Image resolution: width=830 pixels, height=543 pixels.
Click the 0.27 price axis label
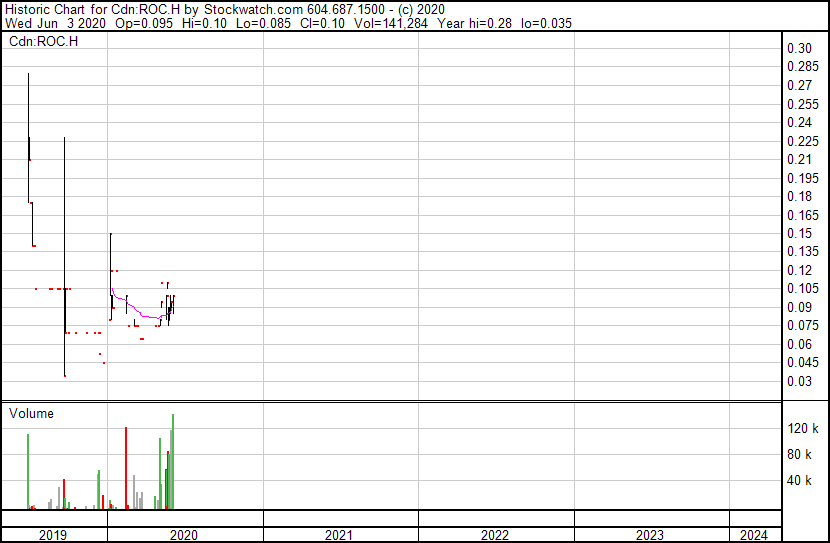pos(799,85)
